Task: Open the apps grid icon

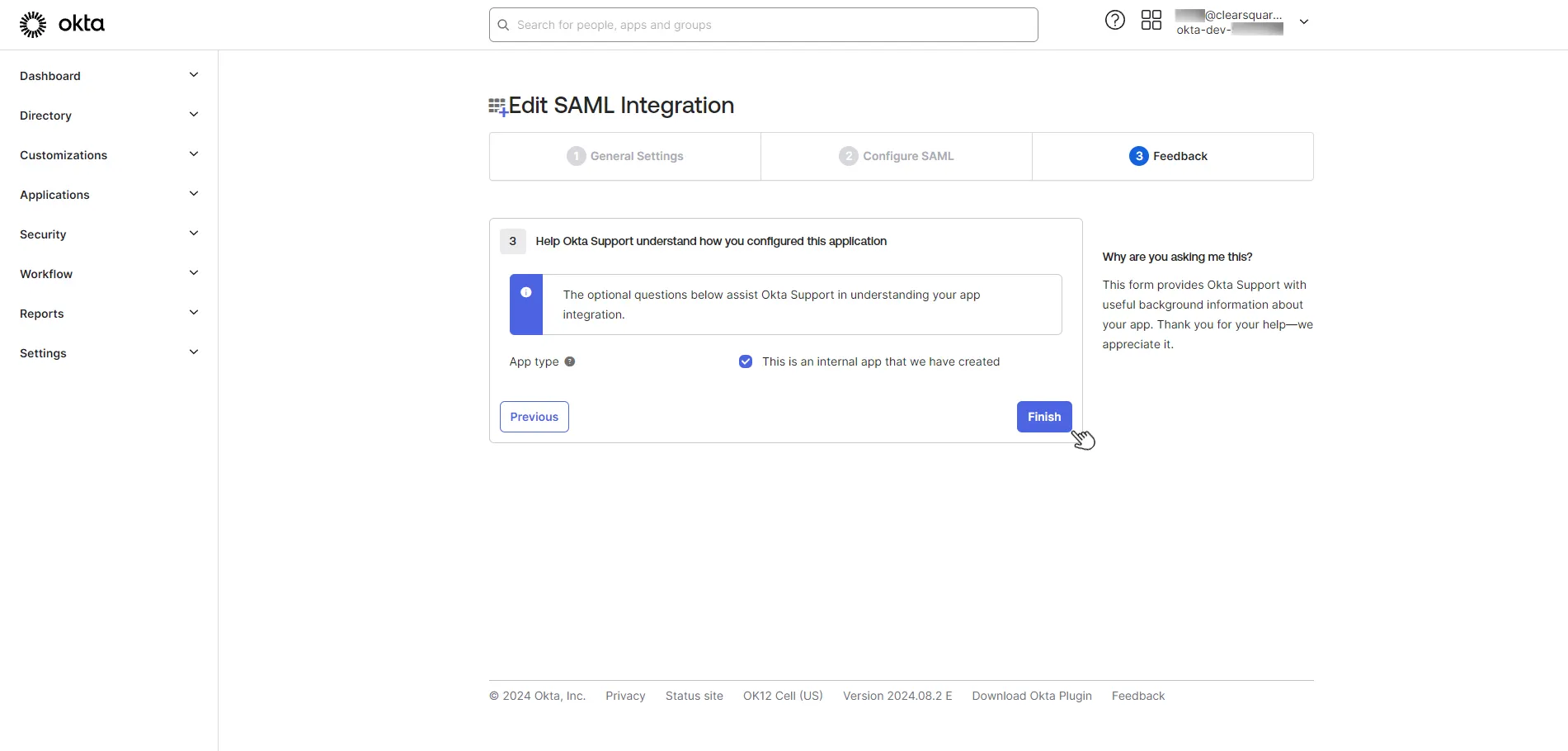Action: pos(1151,21)
